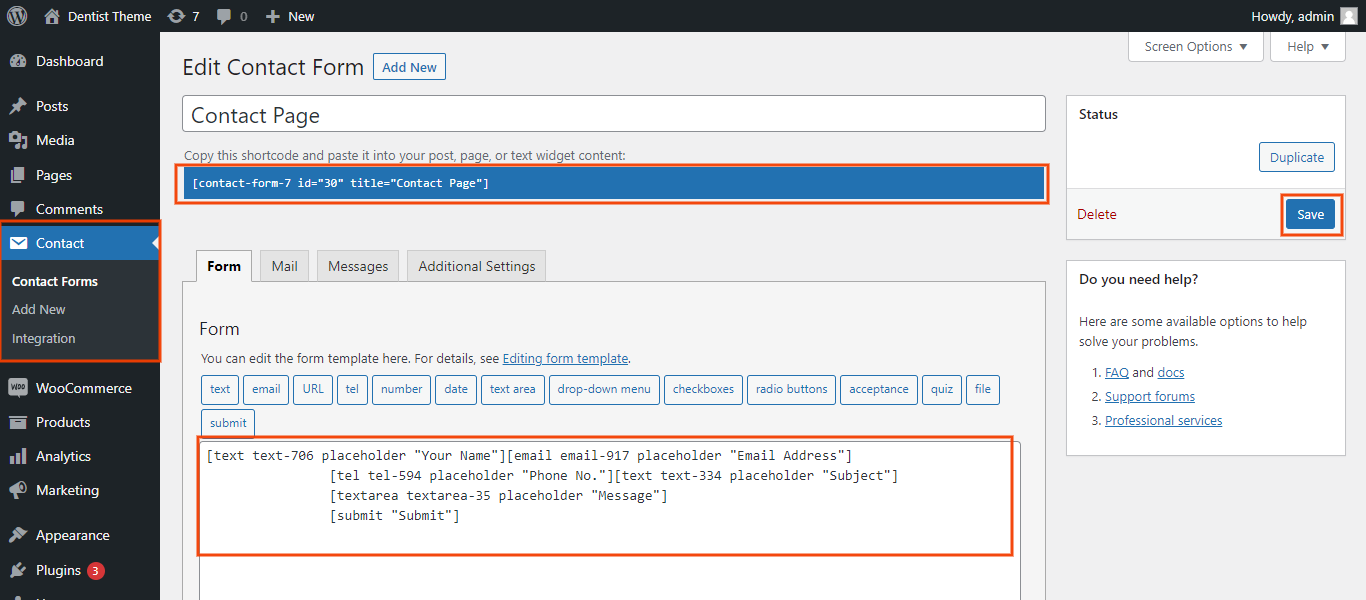This screenshot has width=1366, height=600.
Task: Expand the Screen Options dropdown
Action: point(1195,47)
